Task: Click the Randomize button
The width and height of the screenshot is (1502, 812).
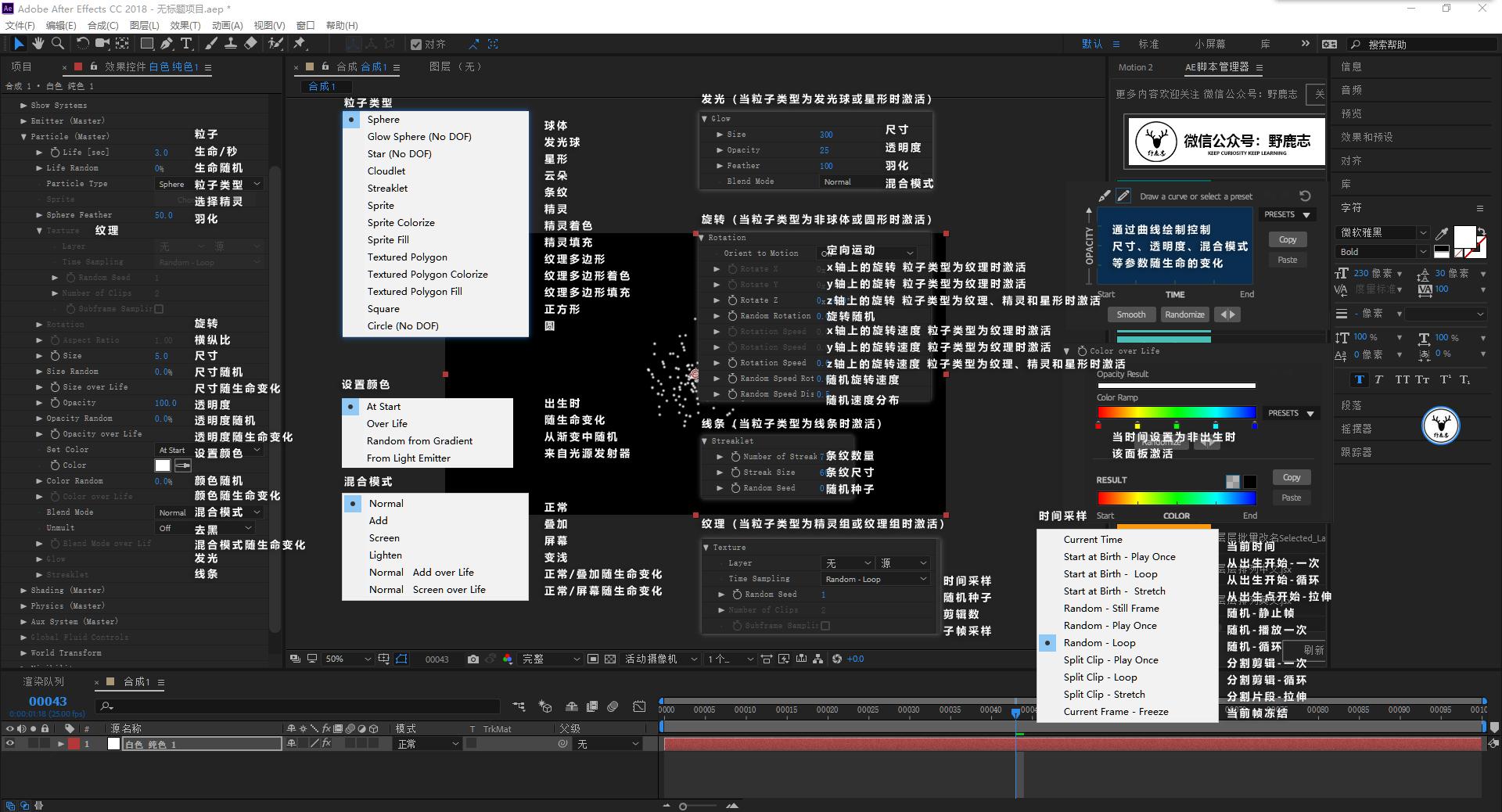Action: click(1184, 314)
